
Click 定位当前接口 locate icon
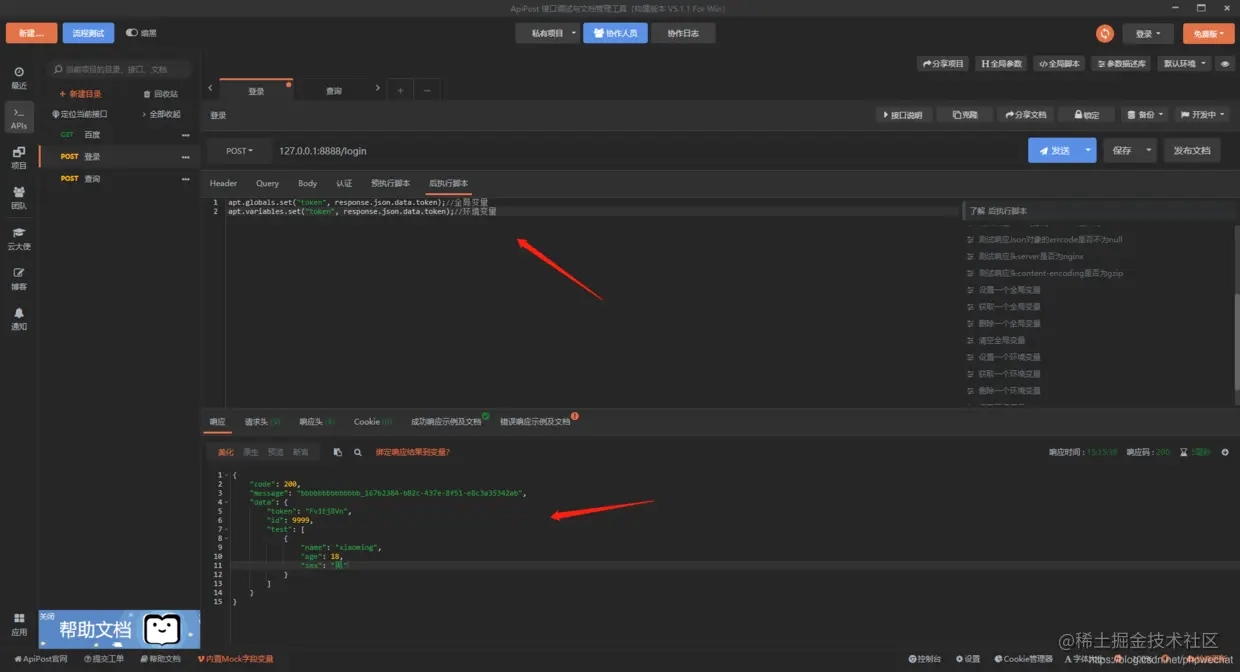click(79, 114)
